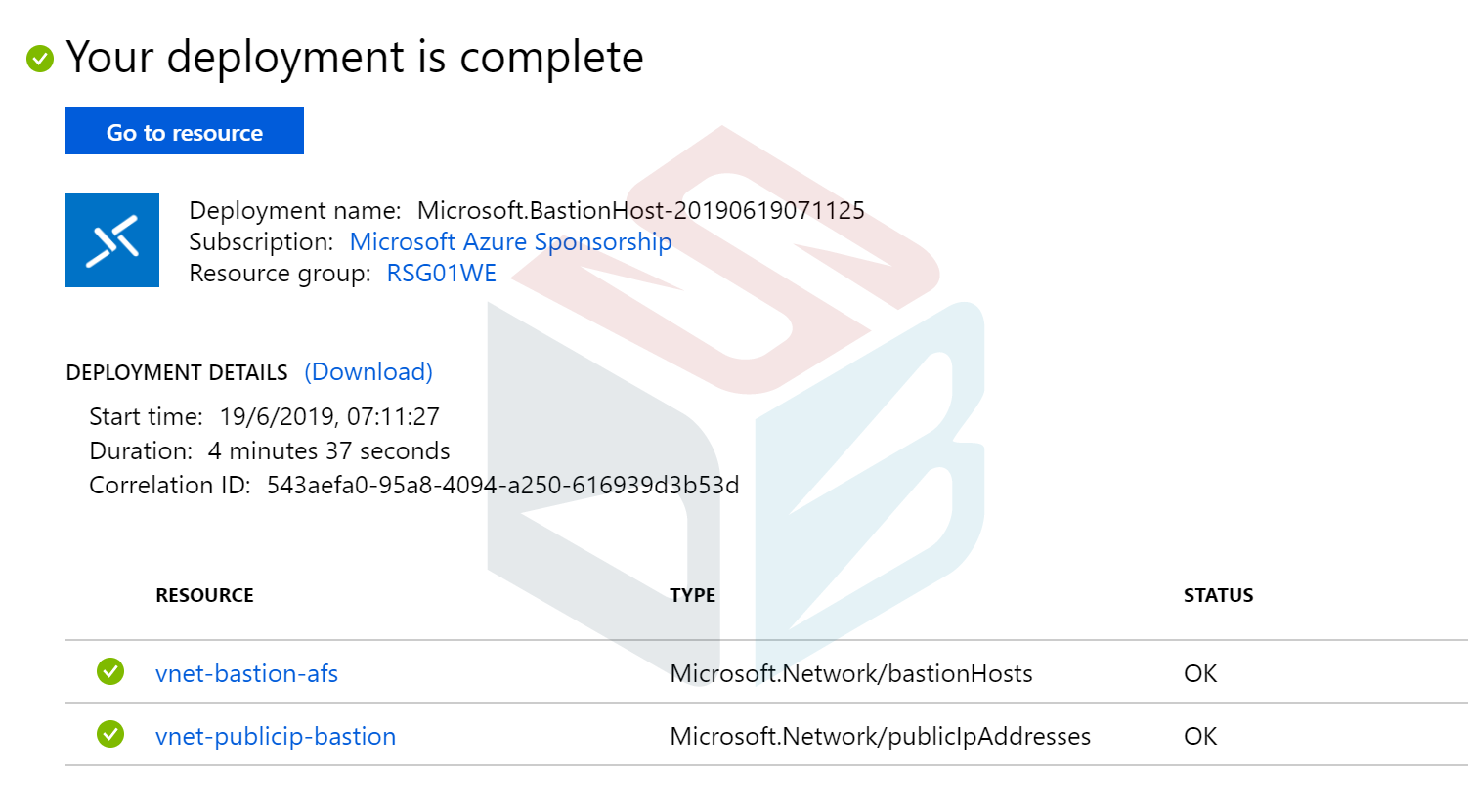The height and width of the screenshot is (812, 1472).
Task: Open the Microsoft Azure Sponsorship subscription link
Action: [510, 241]
